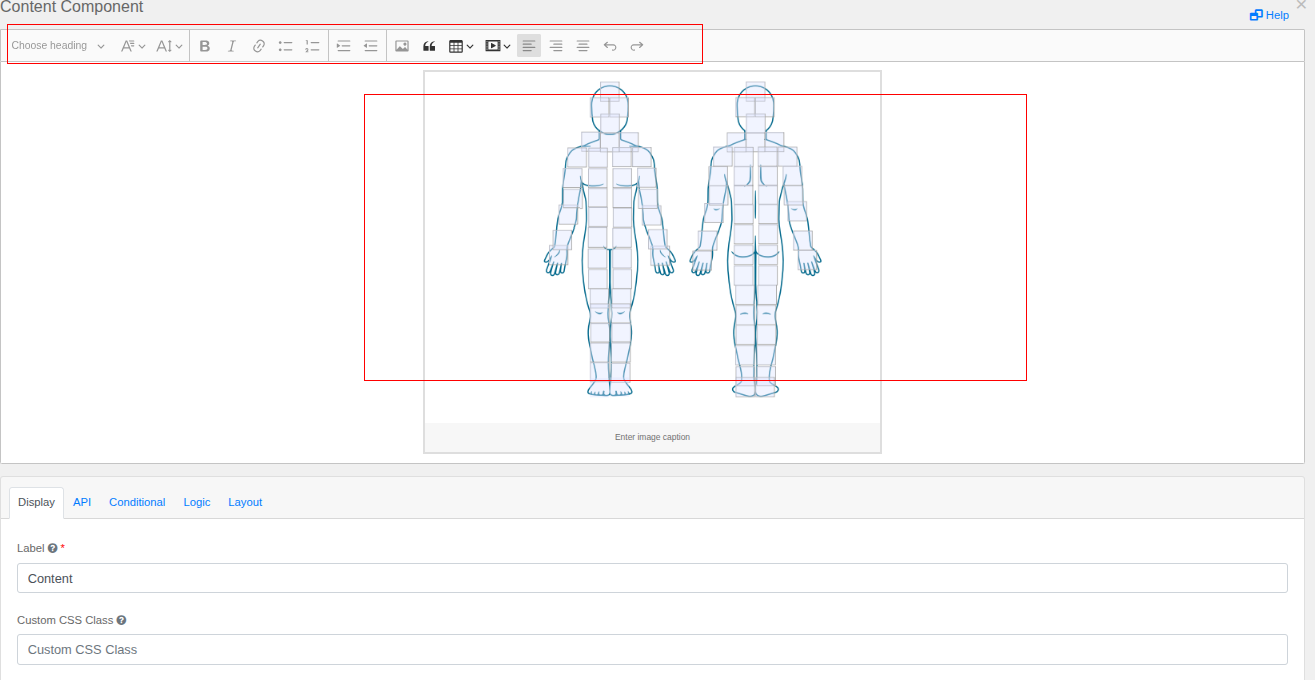Viewport: 1315px width, 680px height.
Task: Redo the last undone edit
Action: point(637,46)
